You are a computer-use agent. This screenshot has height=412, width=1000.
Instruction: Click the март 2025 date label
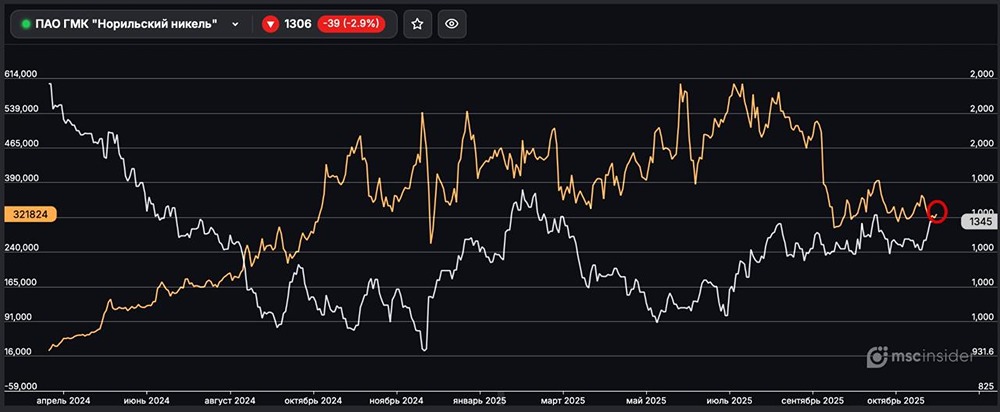tap(562, 401)
